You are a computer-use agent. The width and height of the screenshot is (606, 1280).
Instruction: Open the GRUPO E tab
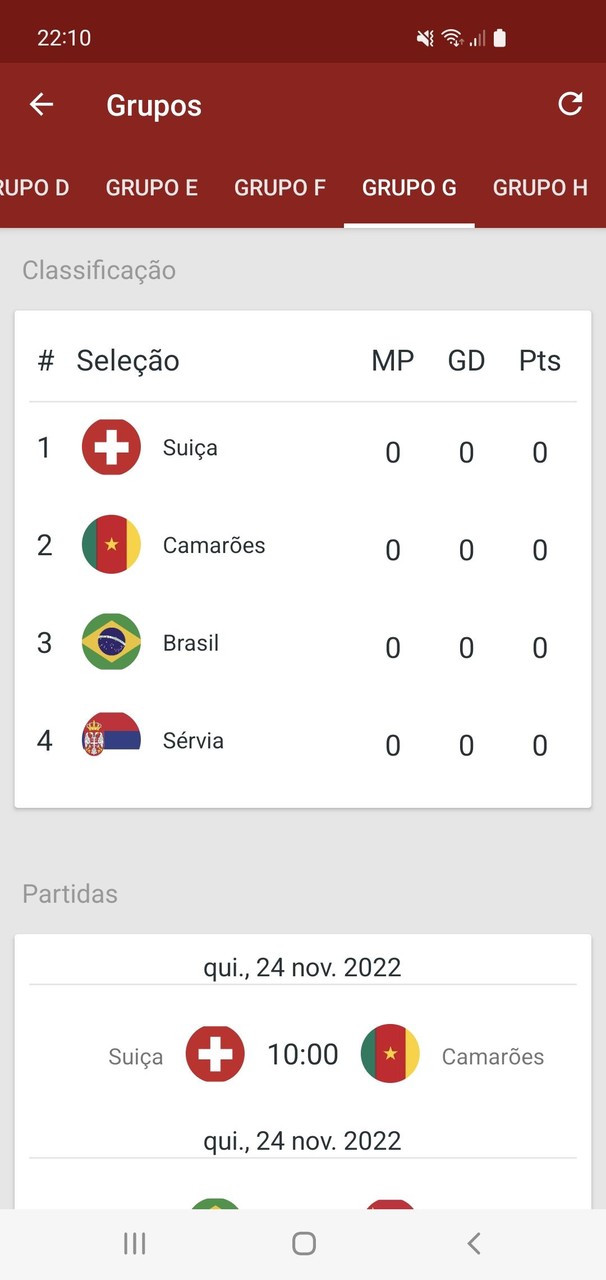click(152, 188)
